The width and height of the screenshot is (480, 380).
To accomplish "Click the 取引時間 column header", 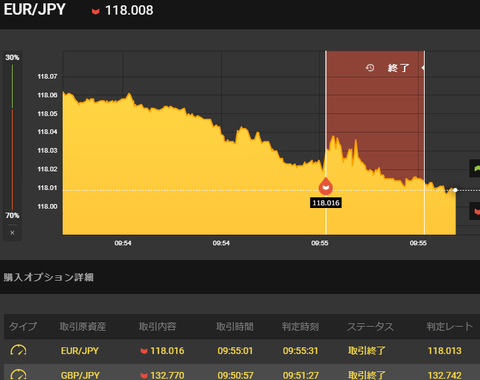I will (x=235, y=326).
